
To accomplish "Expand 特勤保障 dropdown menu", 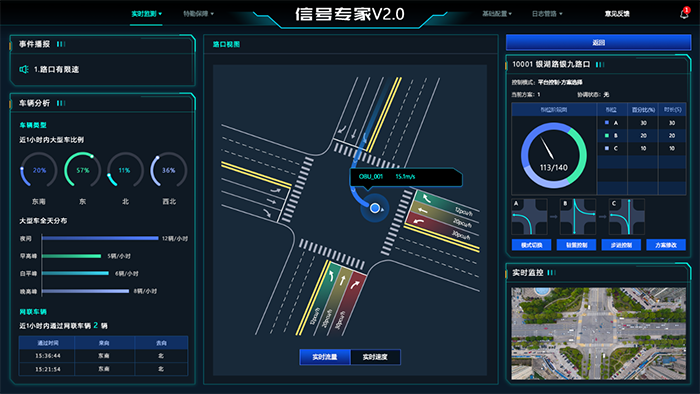I will [198, 14].
